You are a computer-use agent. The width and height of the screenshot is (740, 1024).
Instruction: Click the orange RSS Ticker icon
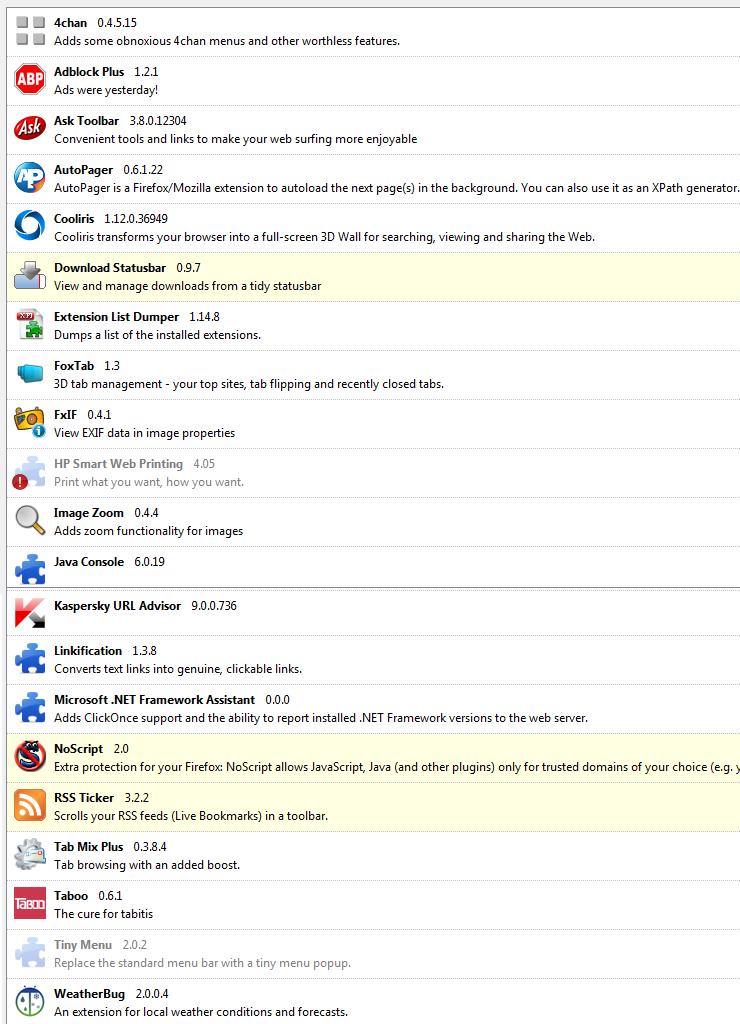coord(30,805)
